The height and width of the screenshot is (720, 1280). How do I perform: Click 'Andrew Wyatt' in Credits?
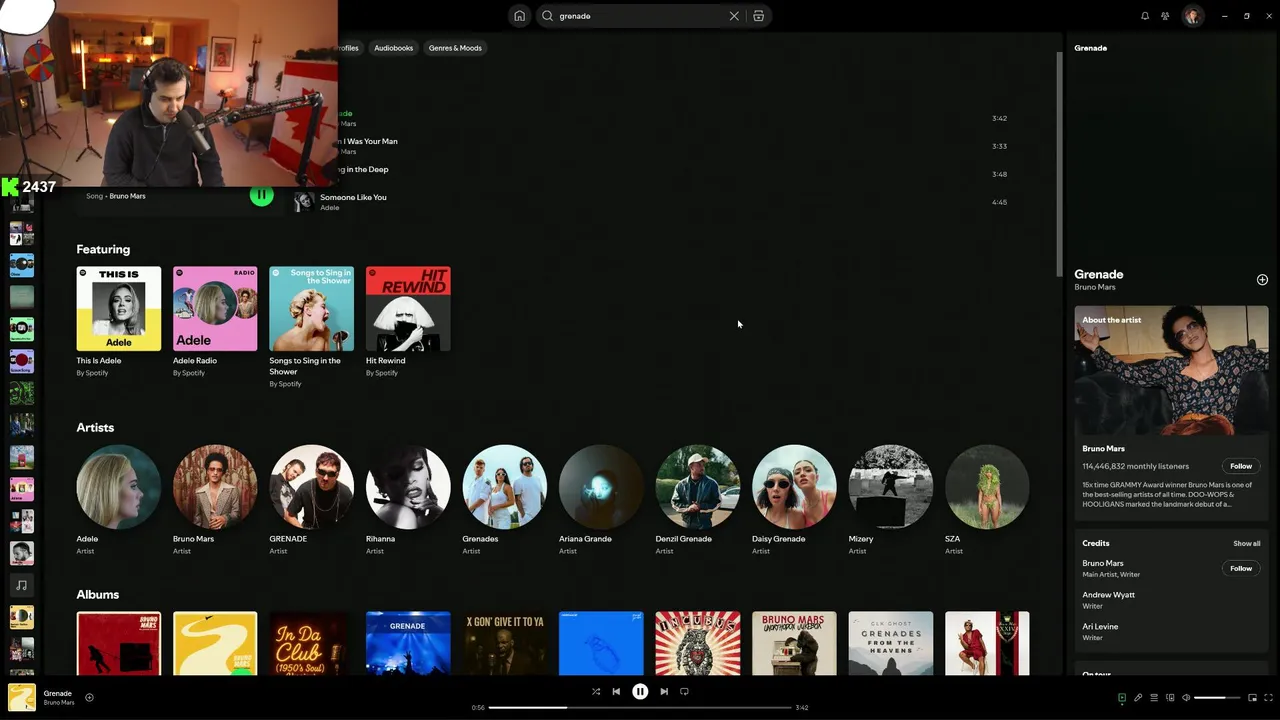1108,595
